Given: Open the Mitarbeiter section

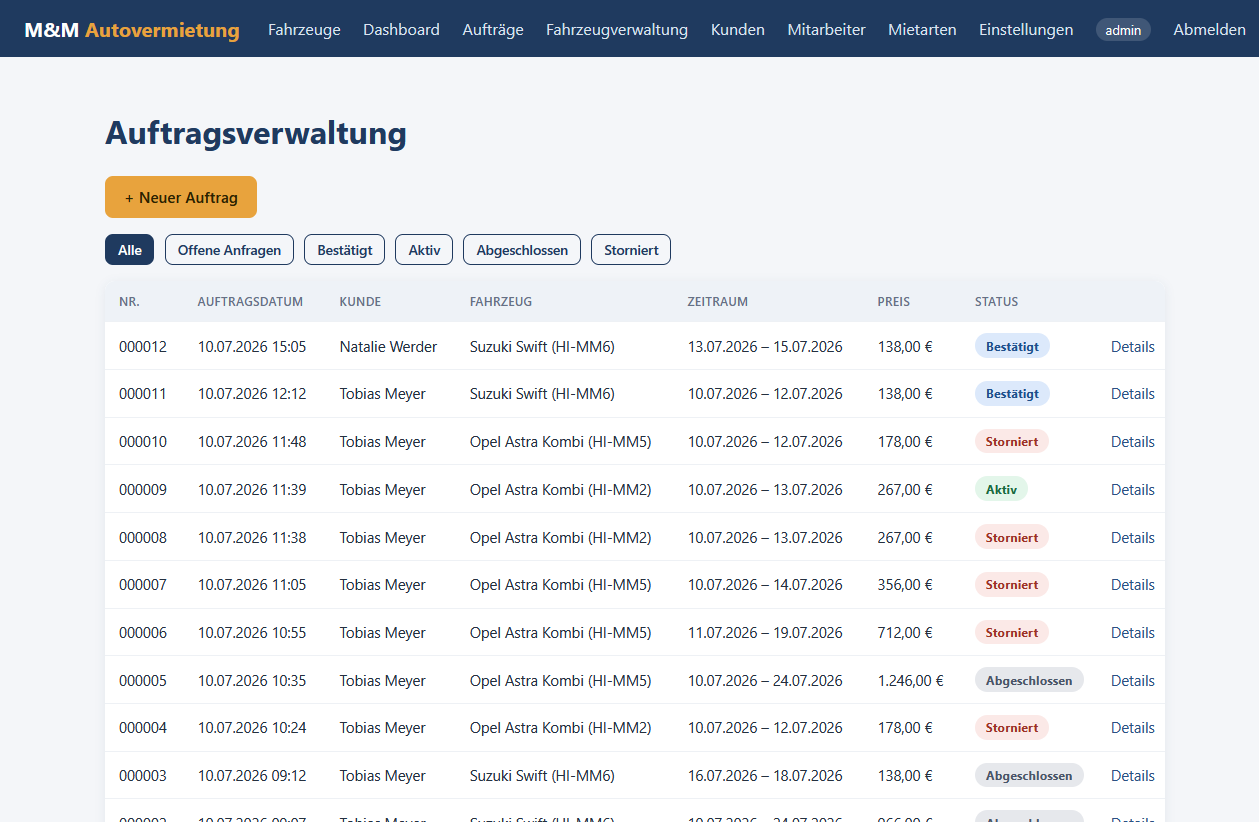Looking at the screenshot, I should [826, 30].
